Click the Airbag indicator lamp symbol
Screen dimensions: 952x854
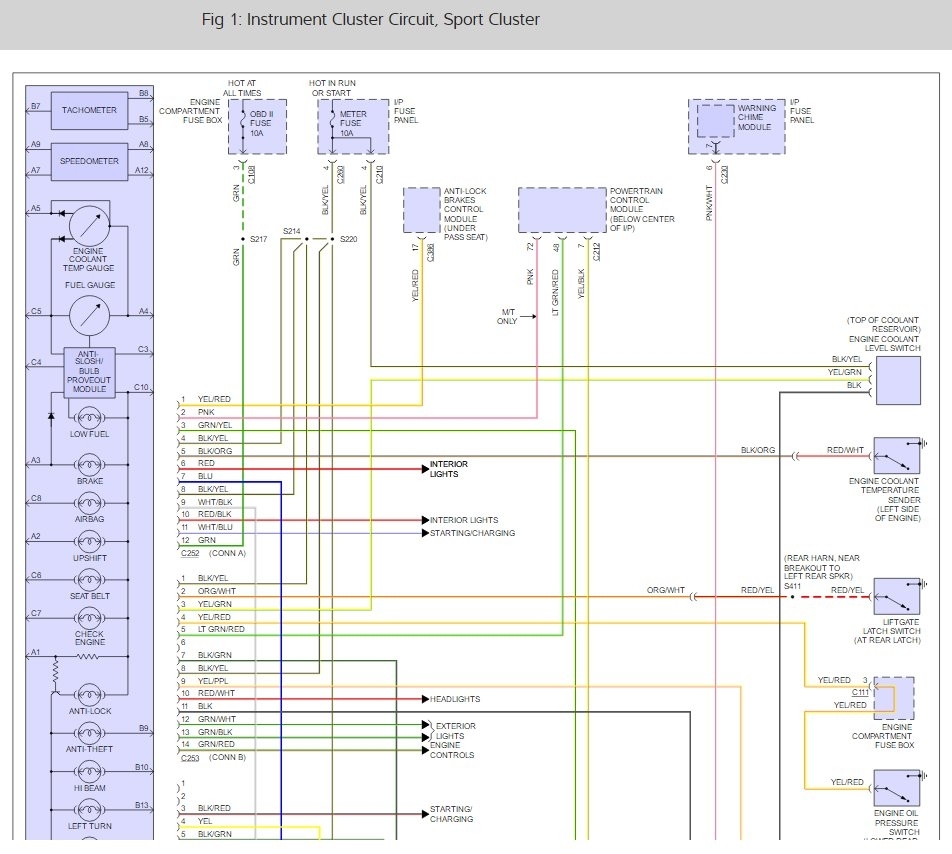click(89, 503)
